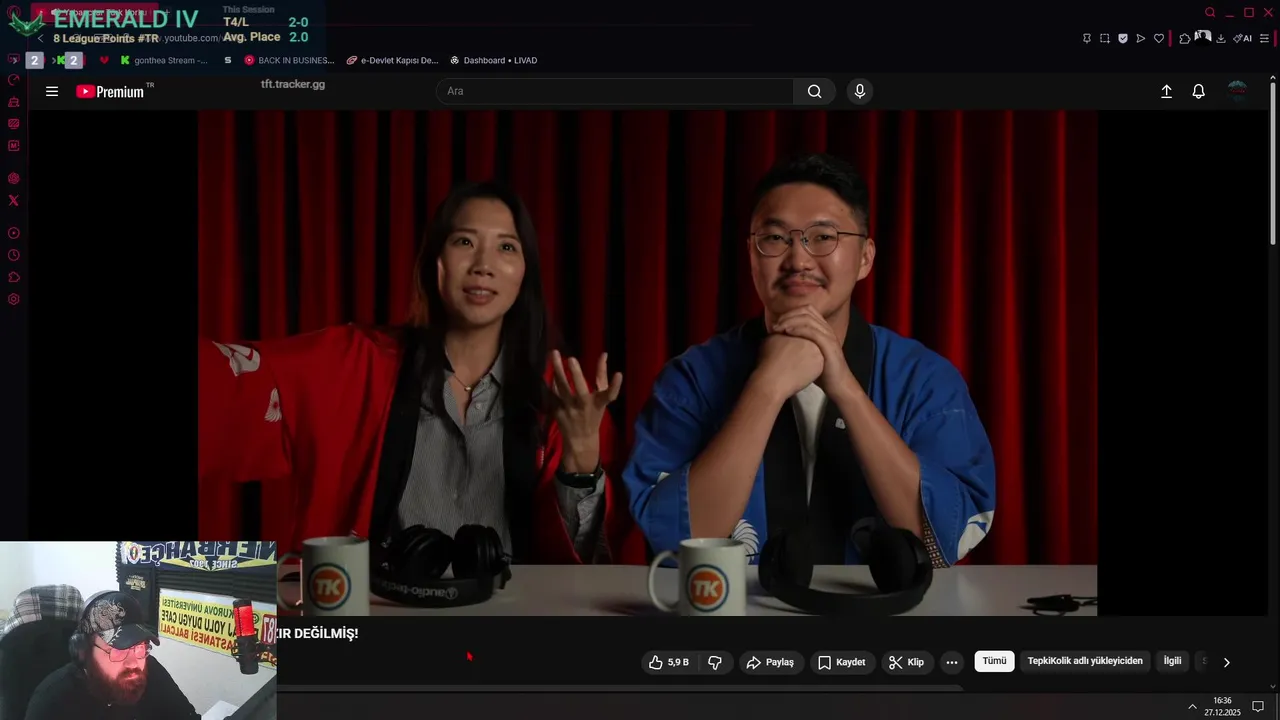Select the Tümü filter chip
The width and height of the screenshot is (1280, 720).
994,661
